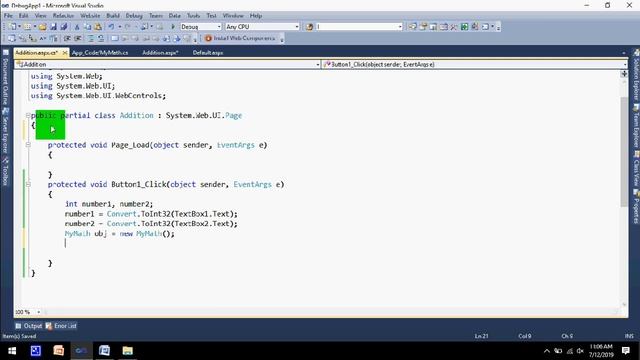Toggle a bookmark on the current line

(x=115, y=38)
